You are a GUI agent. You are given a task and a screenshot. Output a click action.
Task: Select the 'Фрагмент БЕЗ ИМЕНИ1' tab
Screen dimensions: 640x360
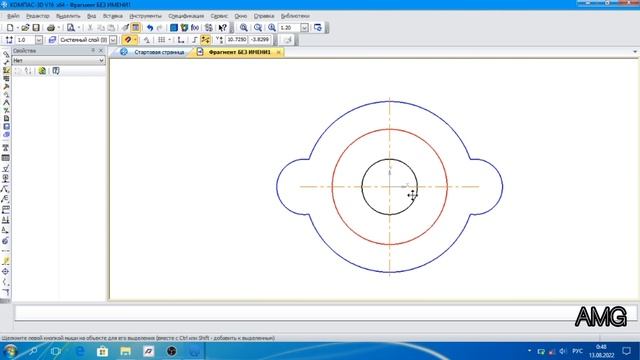(239, 52)
